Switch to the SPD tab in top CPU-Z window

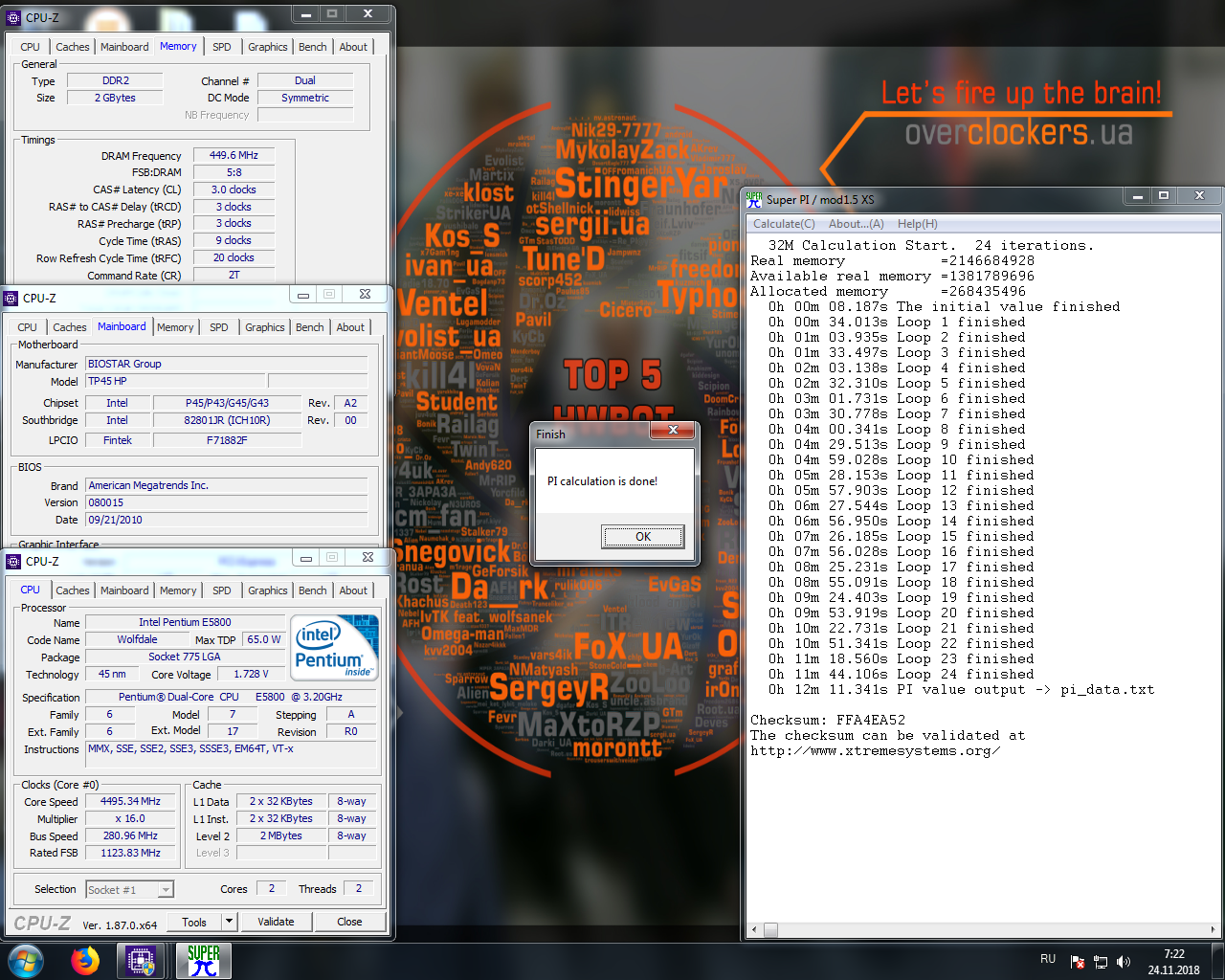click(222, 47)
